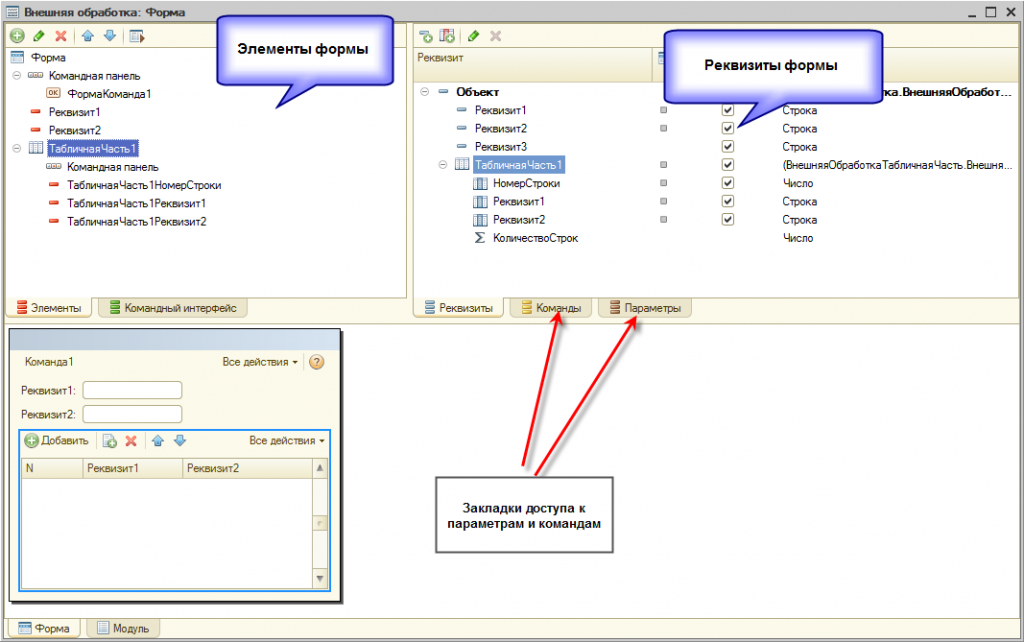Open the Модуль tab at the bottom
The width and height of the screenshot is (1024, 642).
click(x=123, y=628)
